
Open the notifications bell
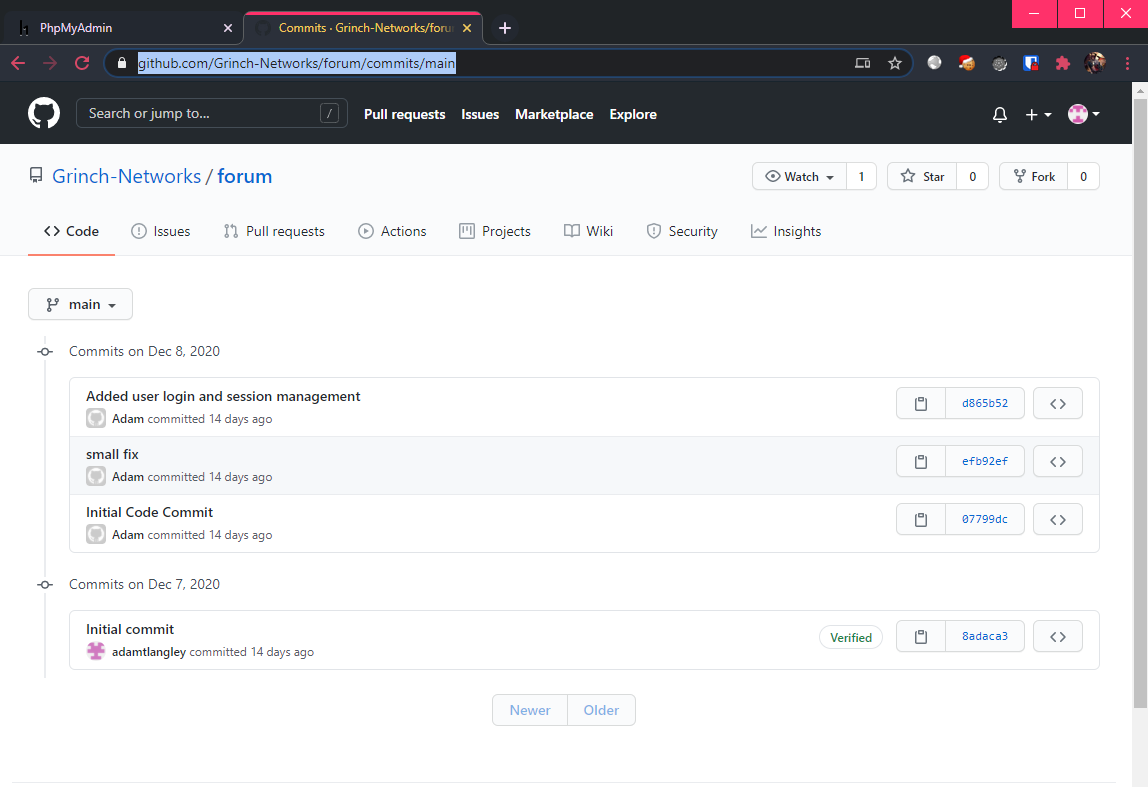pos(999,114)
